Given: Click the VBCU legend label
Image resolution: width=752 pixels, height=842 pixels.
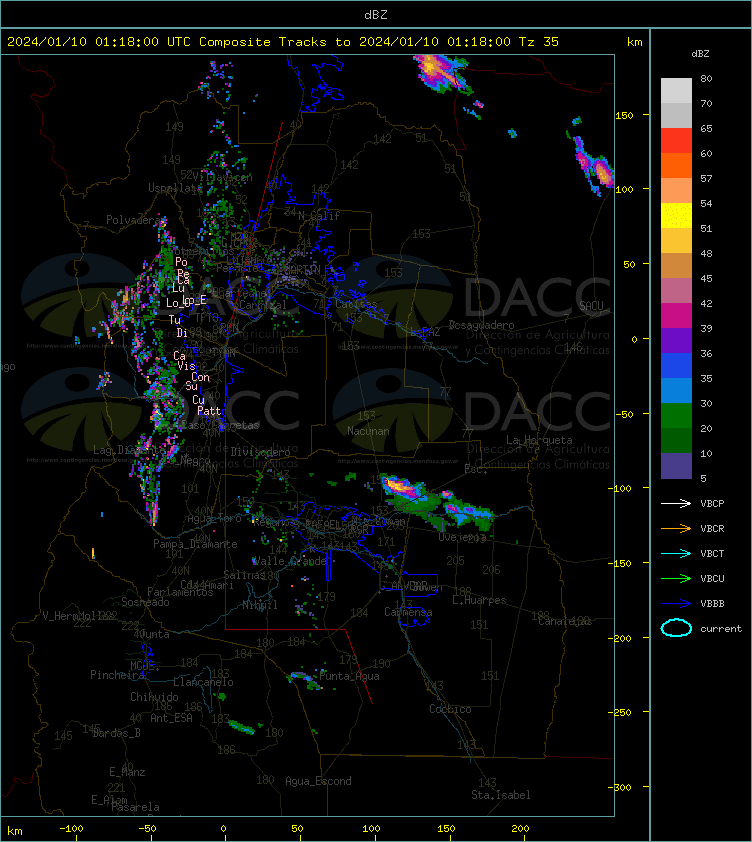Looking at the screenshot, I should pos(712,578).
